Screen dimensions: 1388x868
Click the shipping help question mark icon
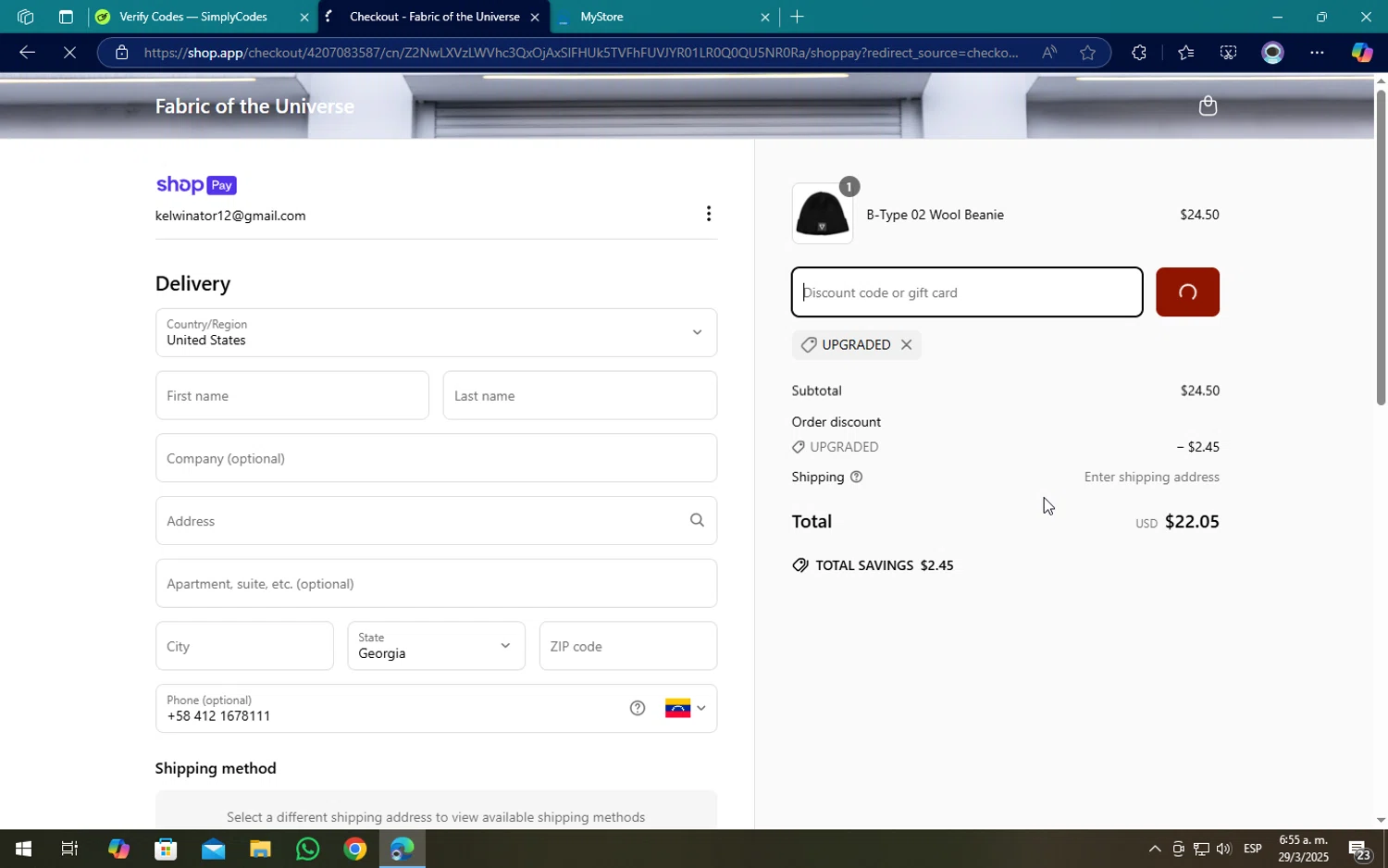(x=856, y=477)
